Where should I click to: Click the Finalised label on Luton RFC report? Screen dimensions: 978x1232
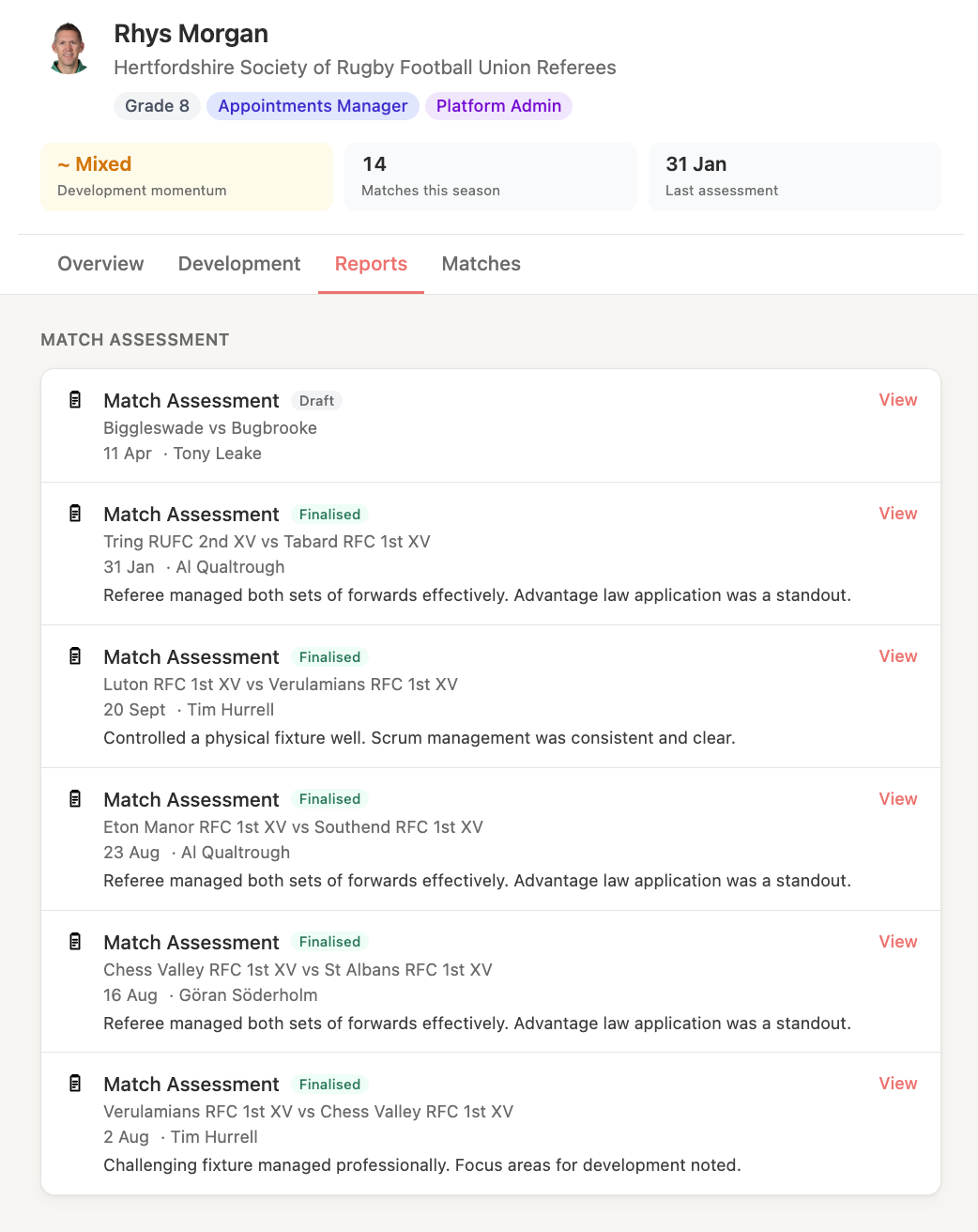point(329,657)
